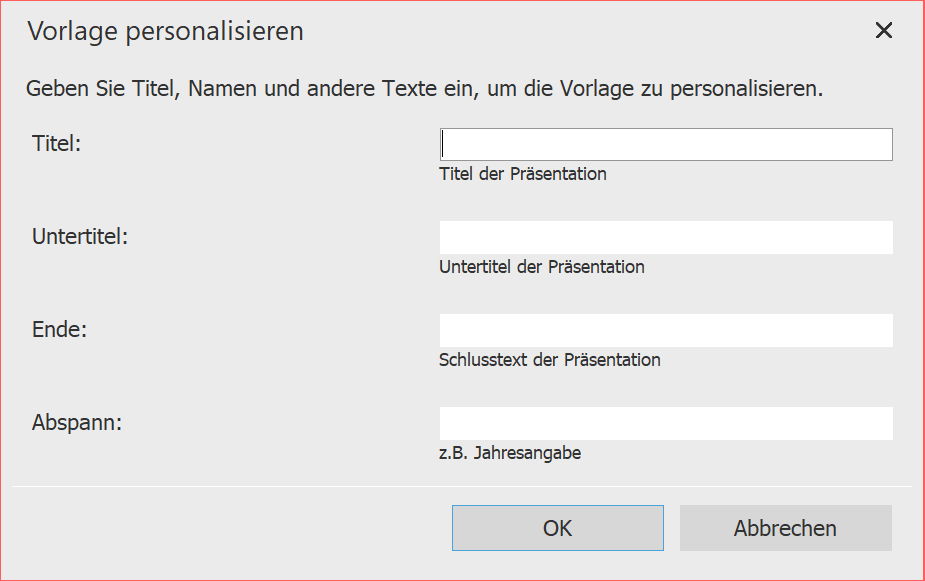This screenshot has height=581, width=925.
Task: Click the Titel: label
Action: coord(56,143)
